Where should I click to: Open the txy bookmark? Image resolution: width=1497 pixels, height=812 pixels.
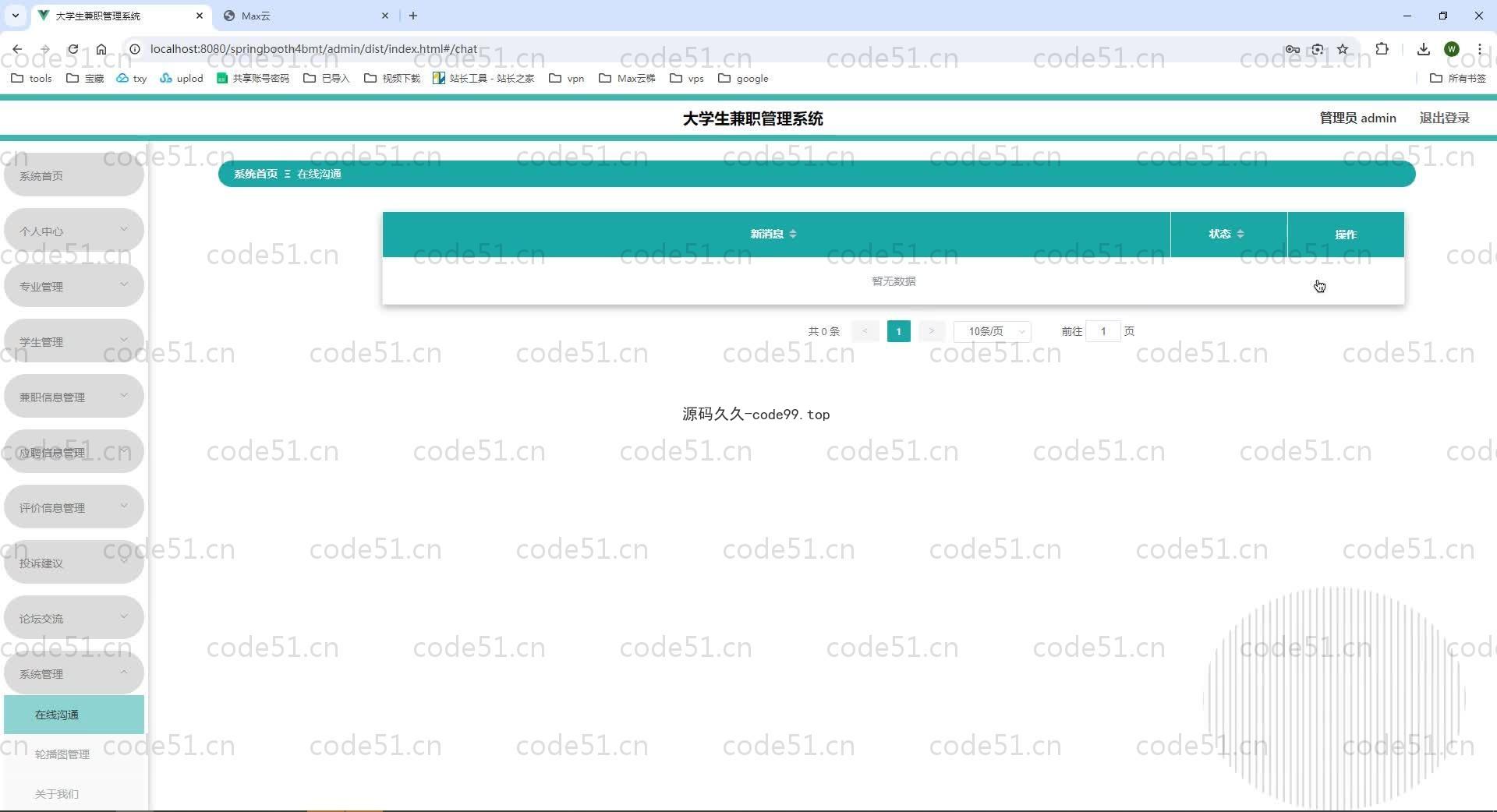(x=132, y=78)
